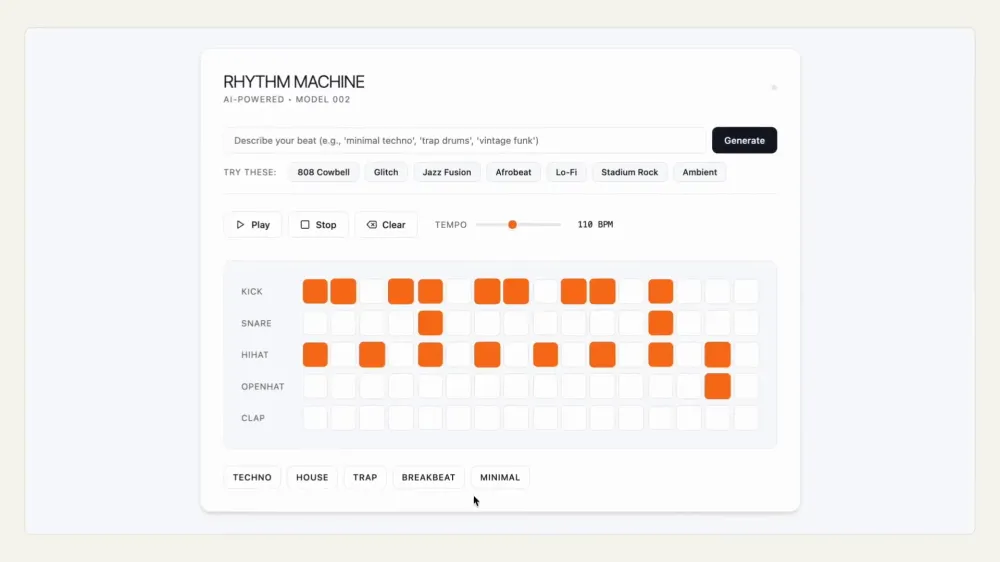Toggle the active OPENHAT step
This screenshot has width=1000, height=562.
pyautogui.click(x=717, y=387)
